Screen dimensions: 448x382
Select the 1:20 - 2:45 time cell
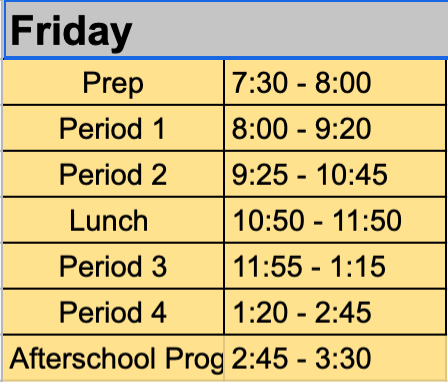[335, 312]
